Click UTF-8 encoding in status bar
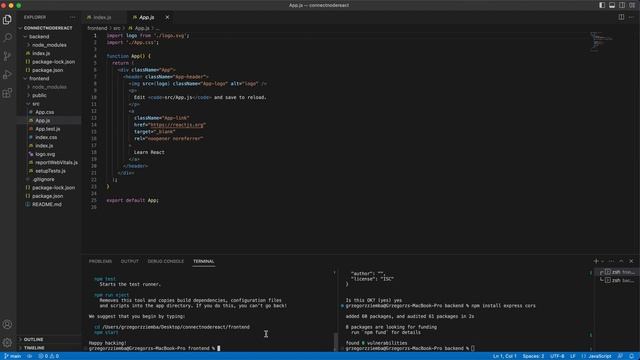 [x=557, y=356]
